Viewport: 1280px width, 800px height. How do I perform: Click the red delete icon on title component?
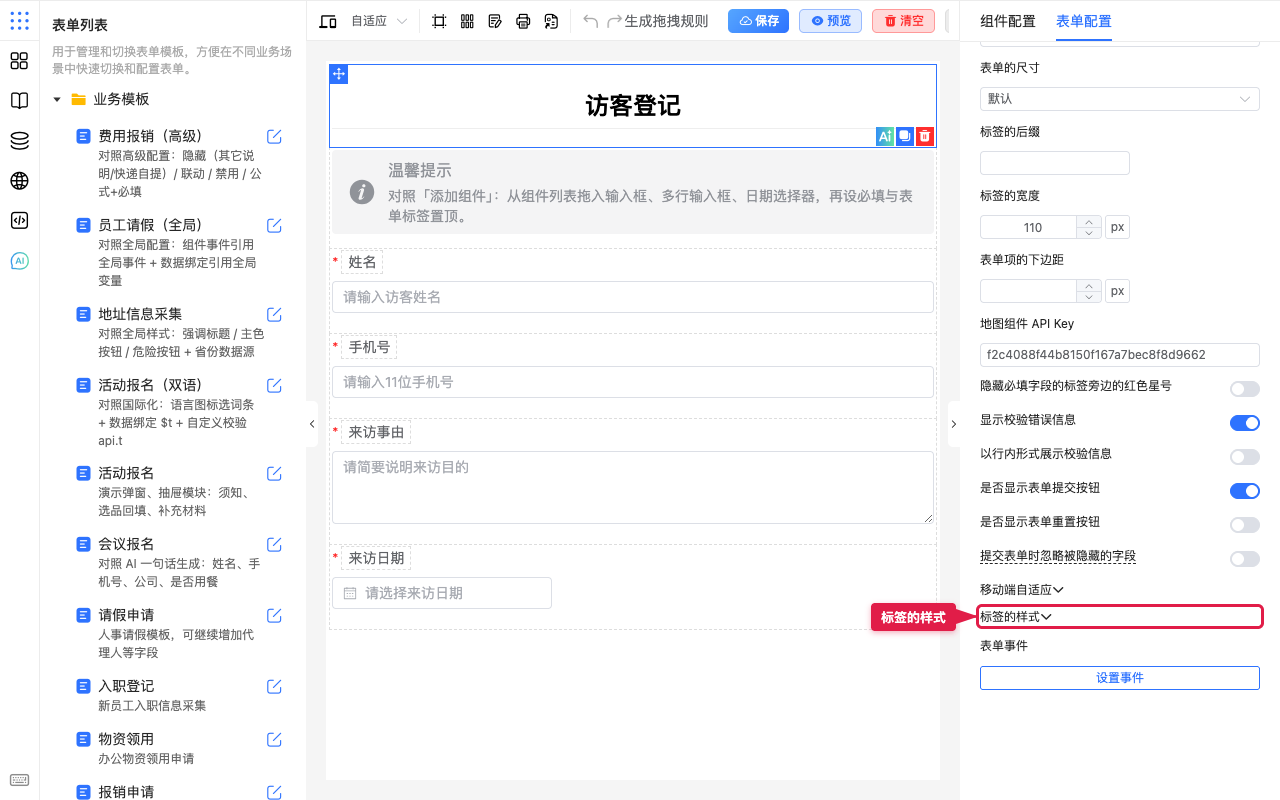tap(925, 136)
